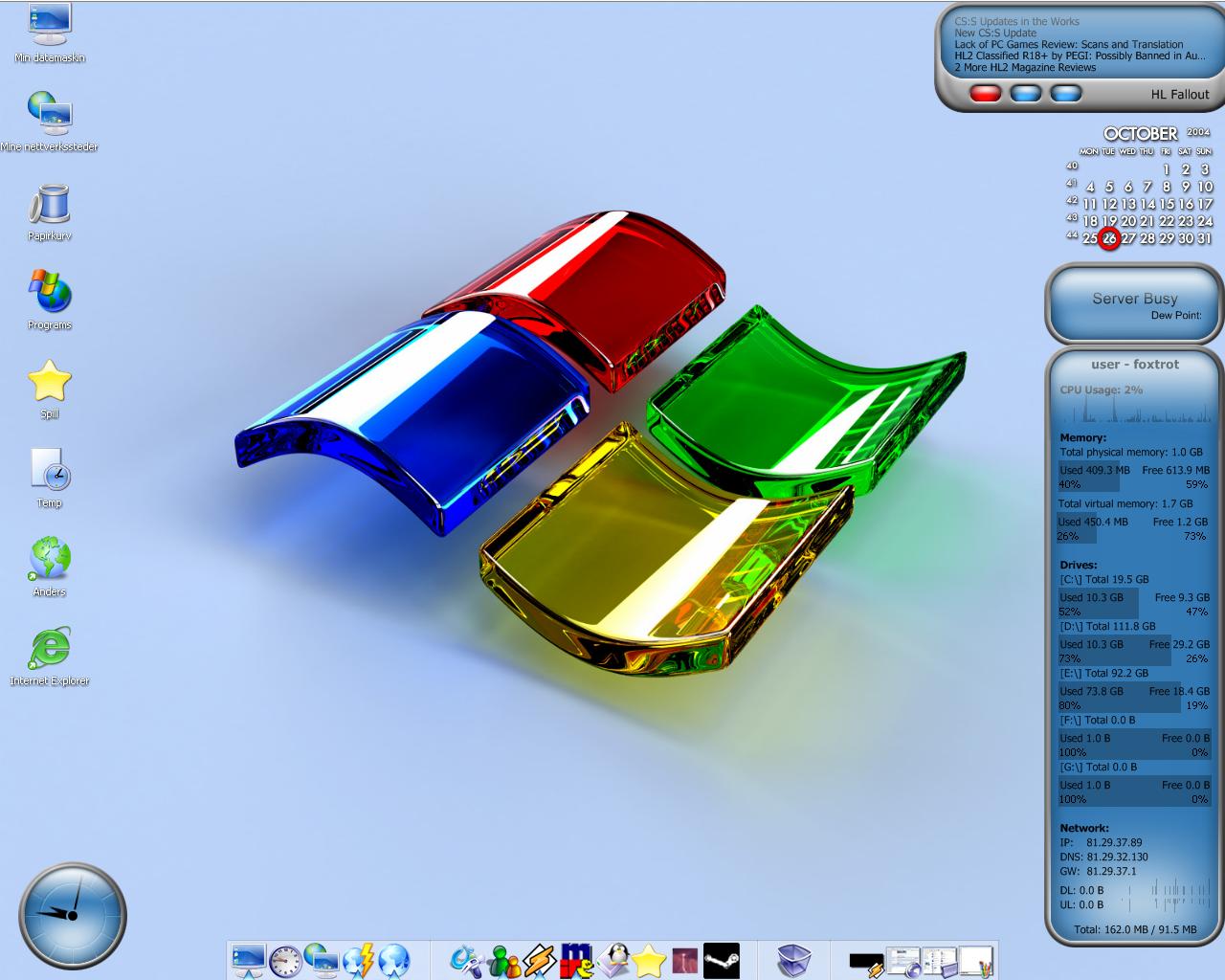Click the paint window thumbnail in dock
1225x980 pixels.
tap(975, 961)
